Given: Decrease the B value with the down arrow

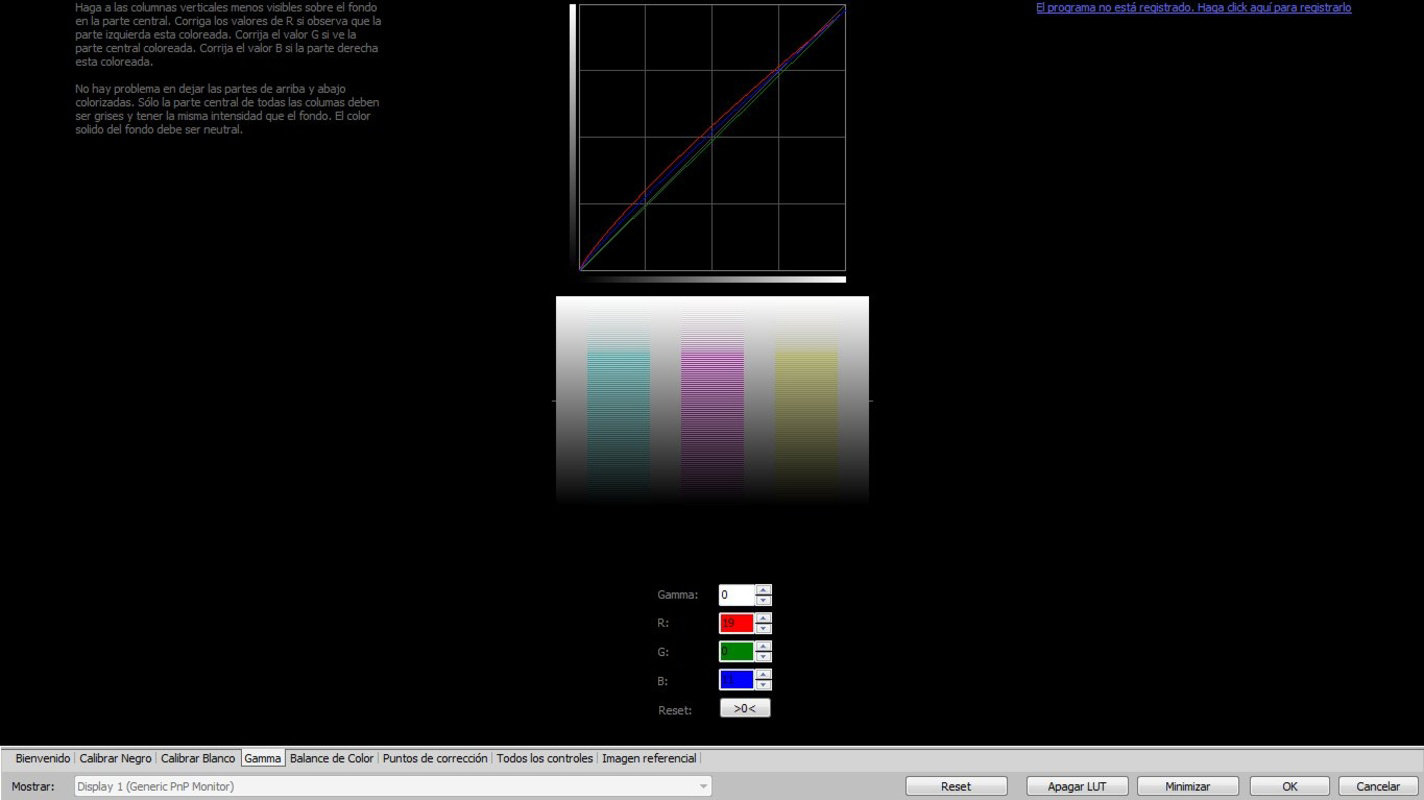Looking at the screenshot, I should (x=764, y=684).
